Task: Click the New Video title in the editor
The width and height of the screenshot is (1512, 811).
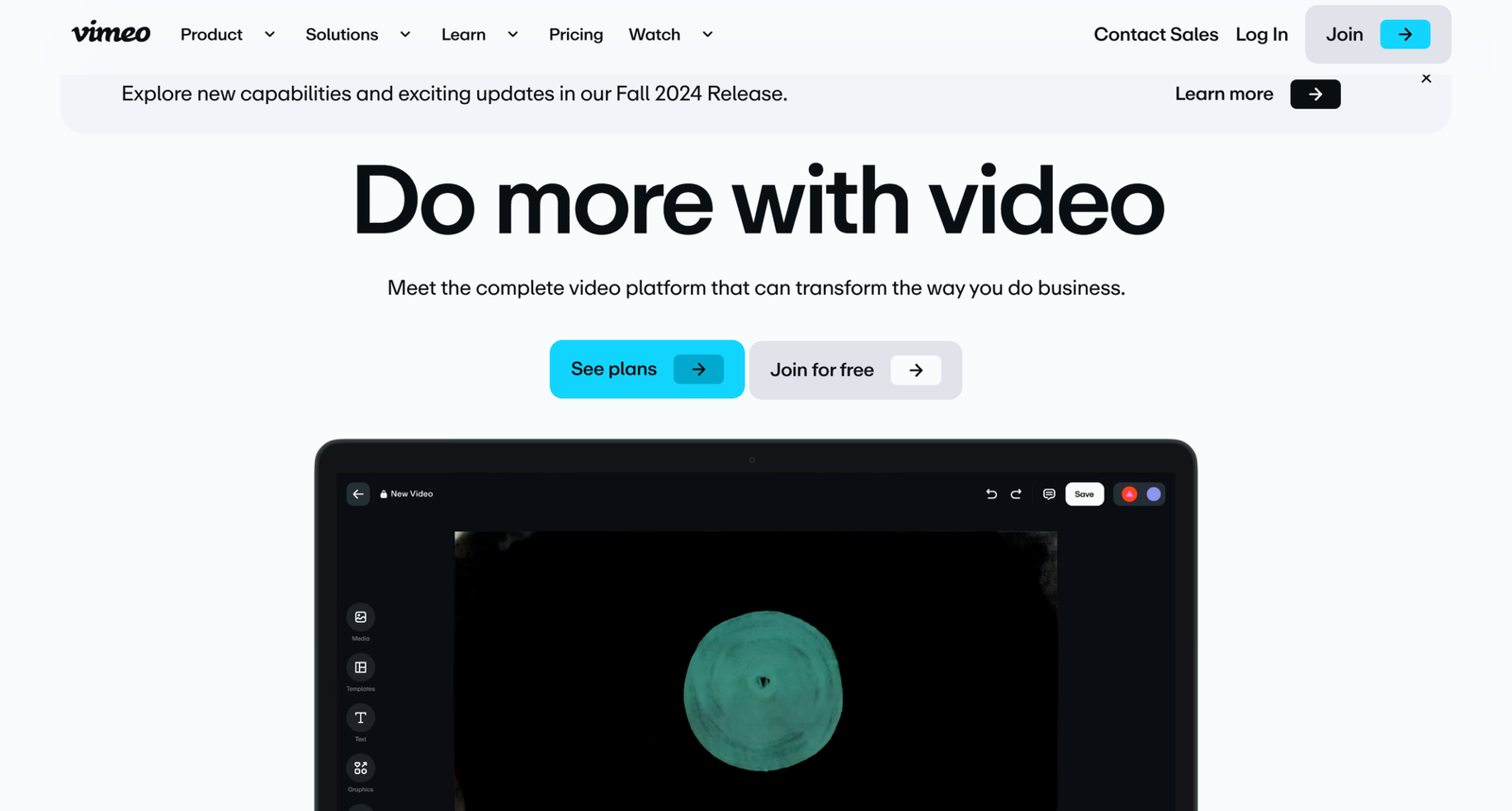Action: coord(412,494)
